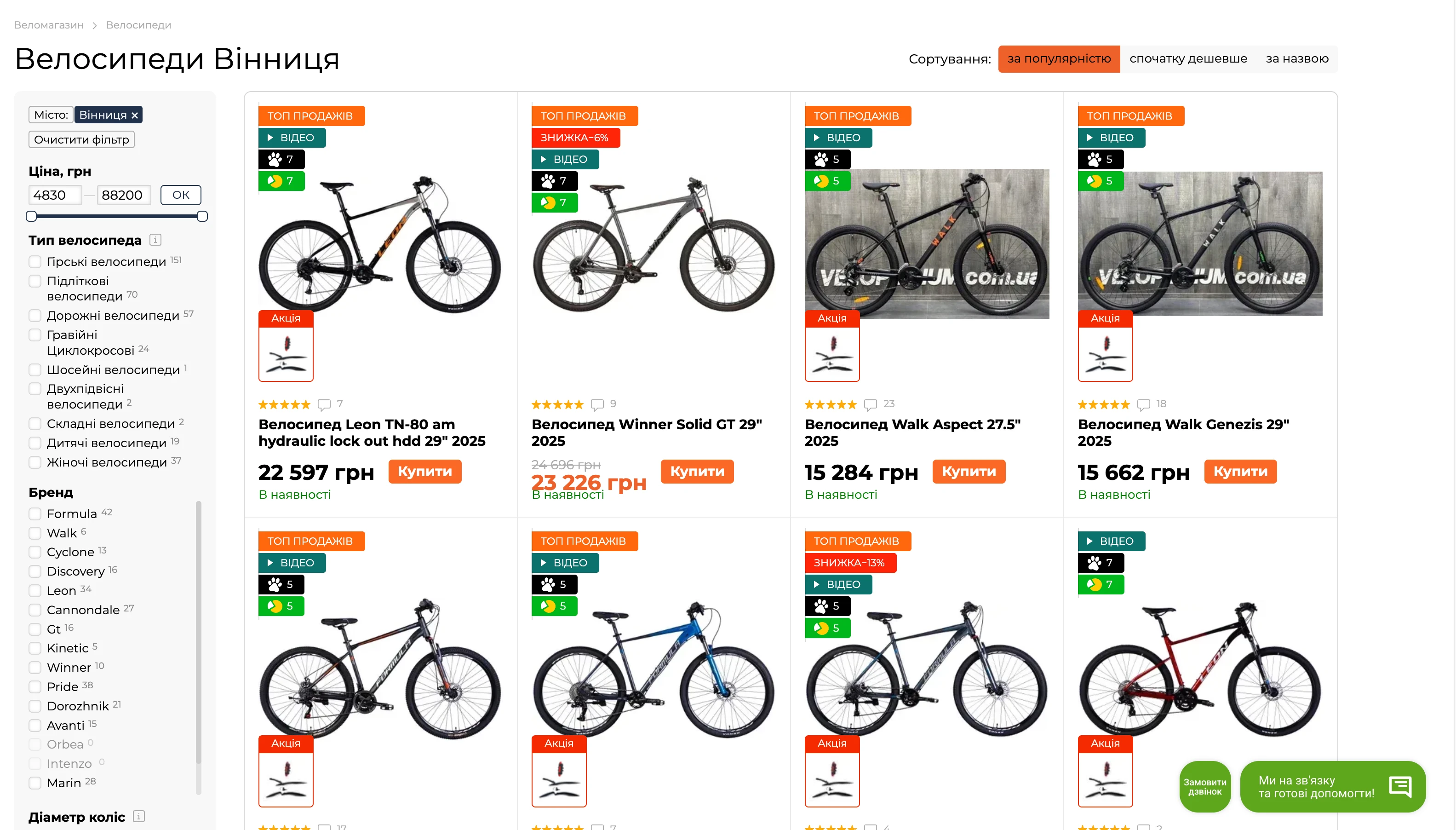This screenshot has height=830, width=1456.
Task: Tick the Жіночі велосипеди checkbox
Action: coord(35,462)
